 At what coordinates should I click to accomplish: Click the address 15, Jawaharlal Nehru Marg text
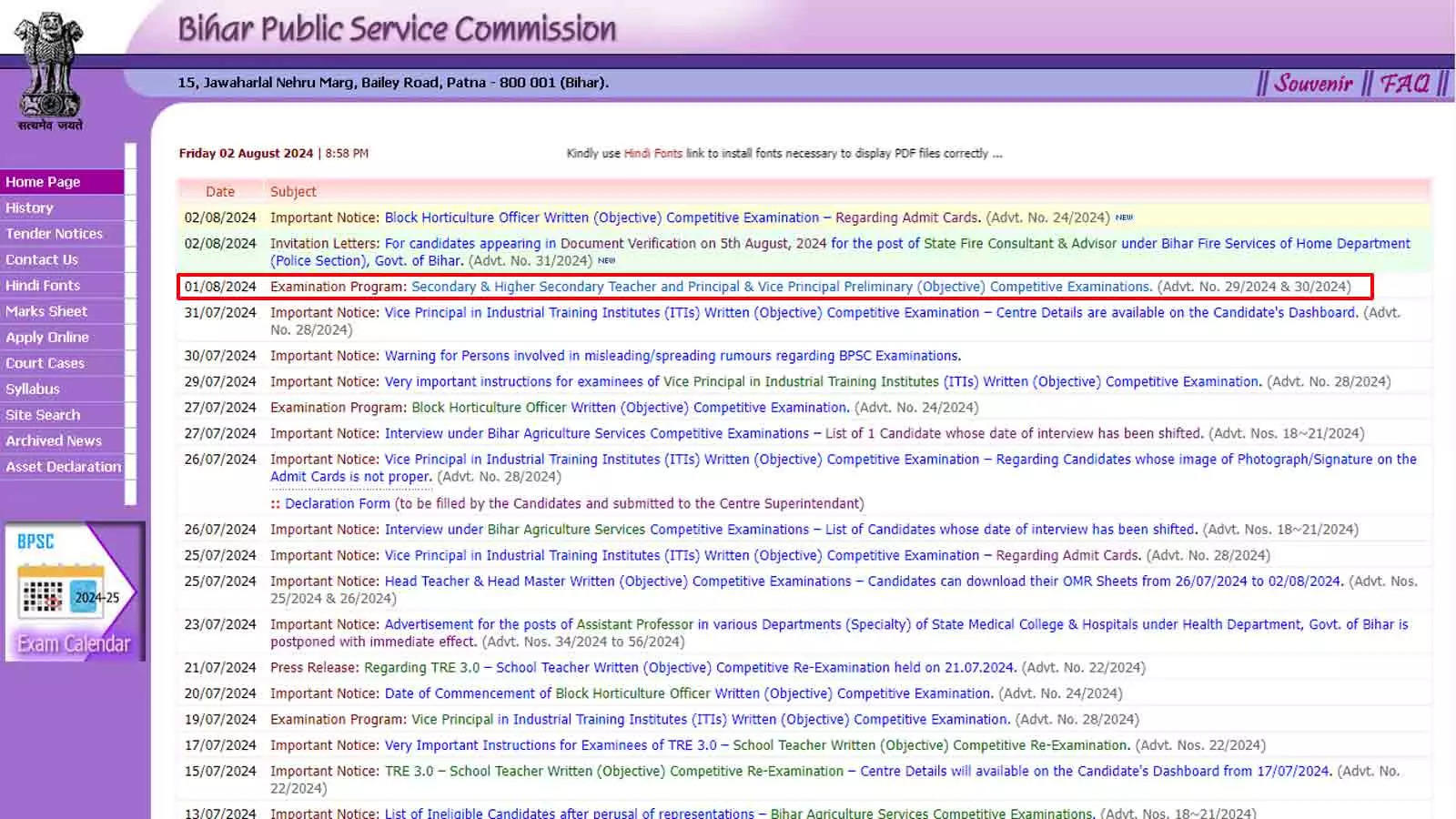(393, 83)
